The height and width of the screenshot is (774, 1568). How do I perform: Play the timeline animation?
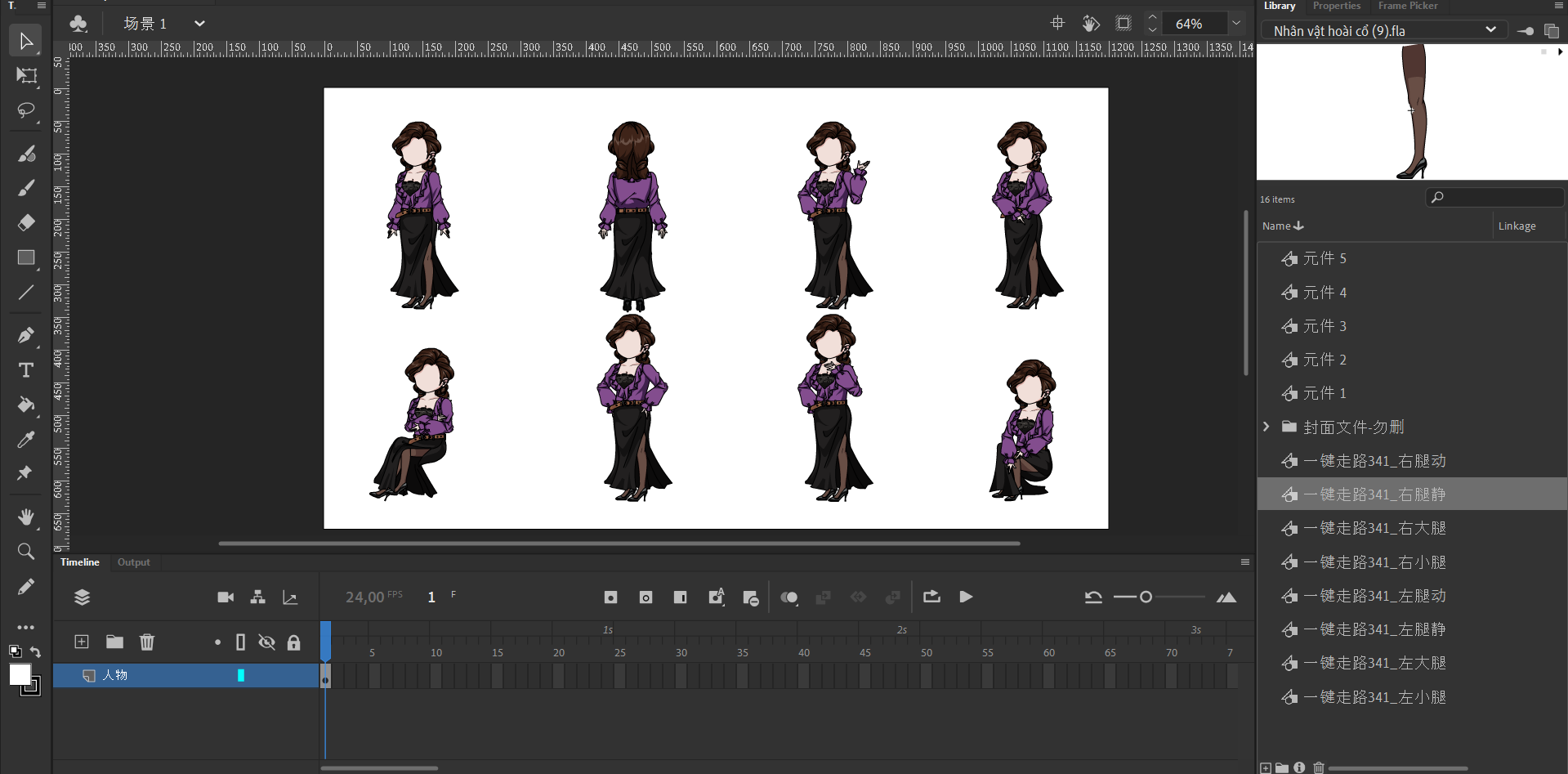pyautogui.click(x=966, y=597)
